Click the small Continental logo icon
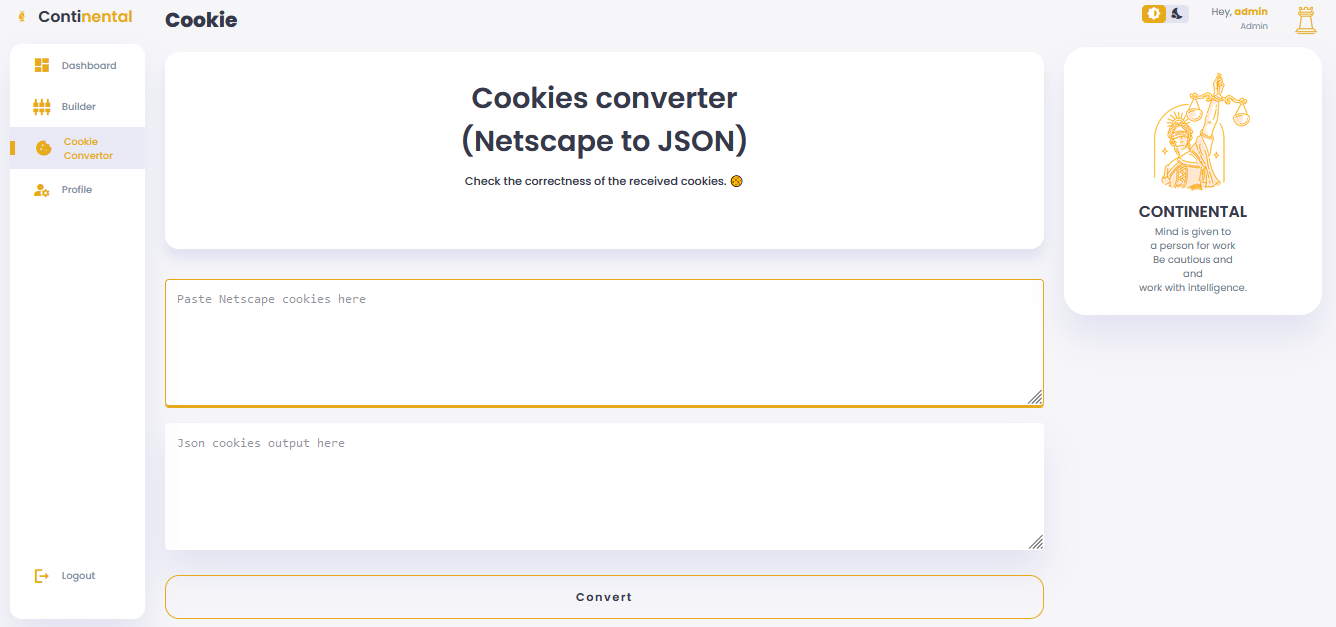The width and height of the screenshot is (1336, 627). click(x=22, y=17)
